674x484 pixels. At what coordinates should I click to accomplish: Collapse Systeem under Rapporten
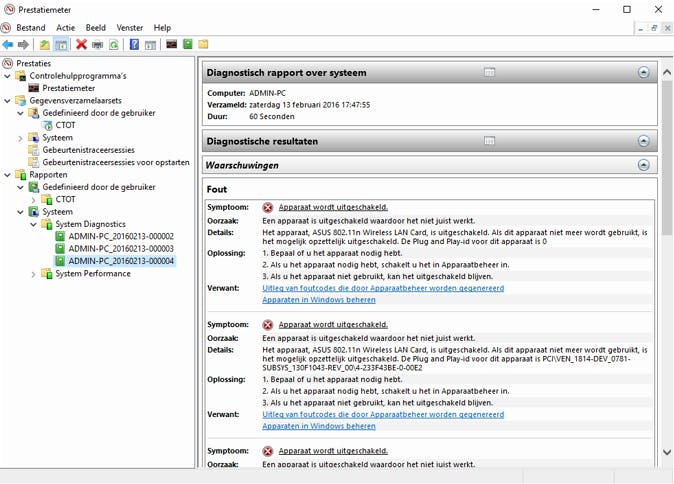[20, 212]
